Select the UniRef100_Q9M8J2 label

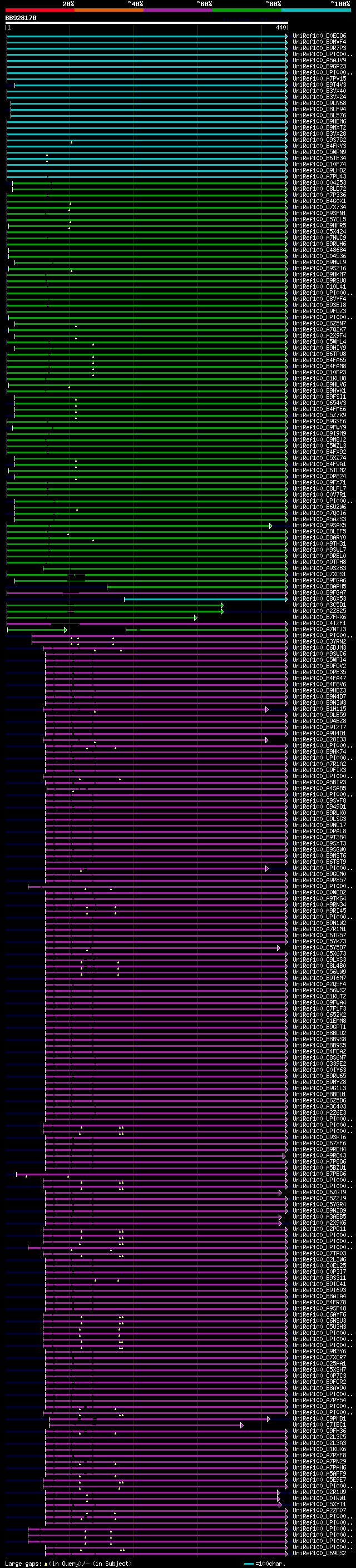coord(319,439)
